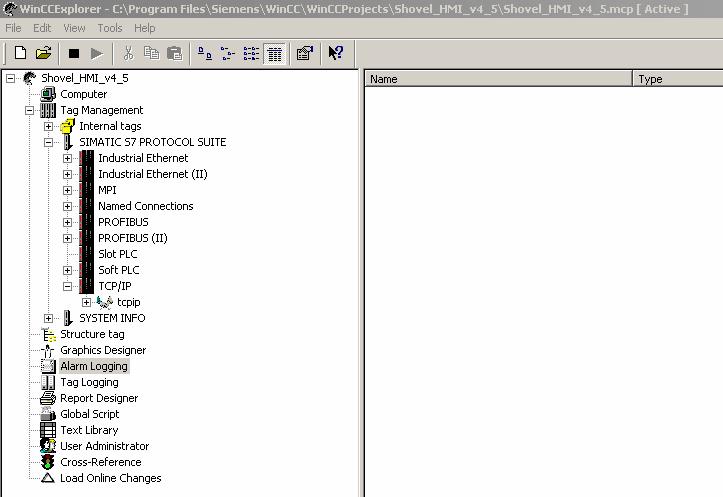Viewport: 723px width, 497px height.
Task: Click the Cross-Reference traffic light icon
Action: tap(48, 462)
